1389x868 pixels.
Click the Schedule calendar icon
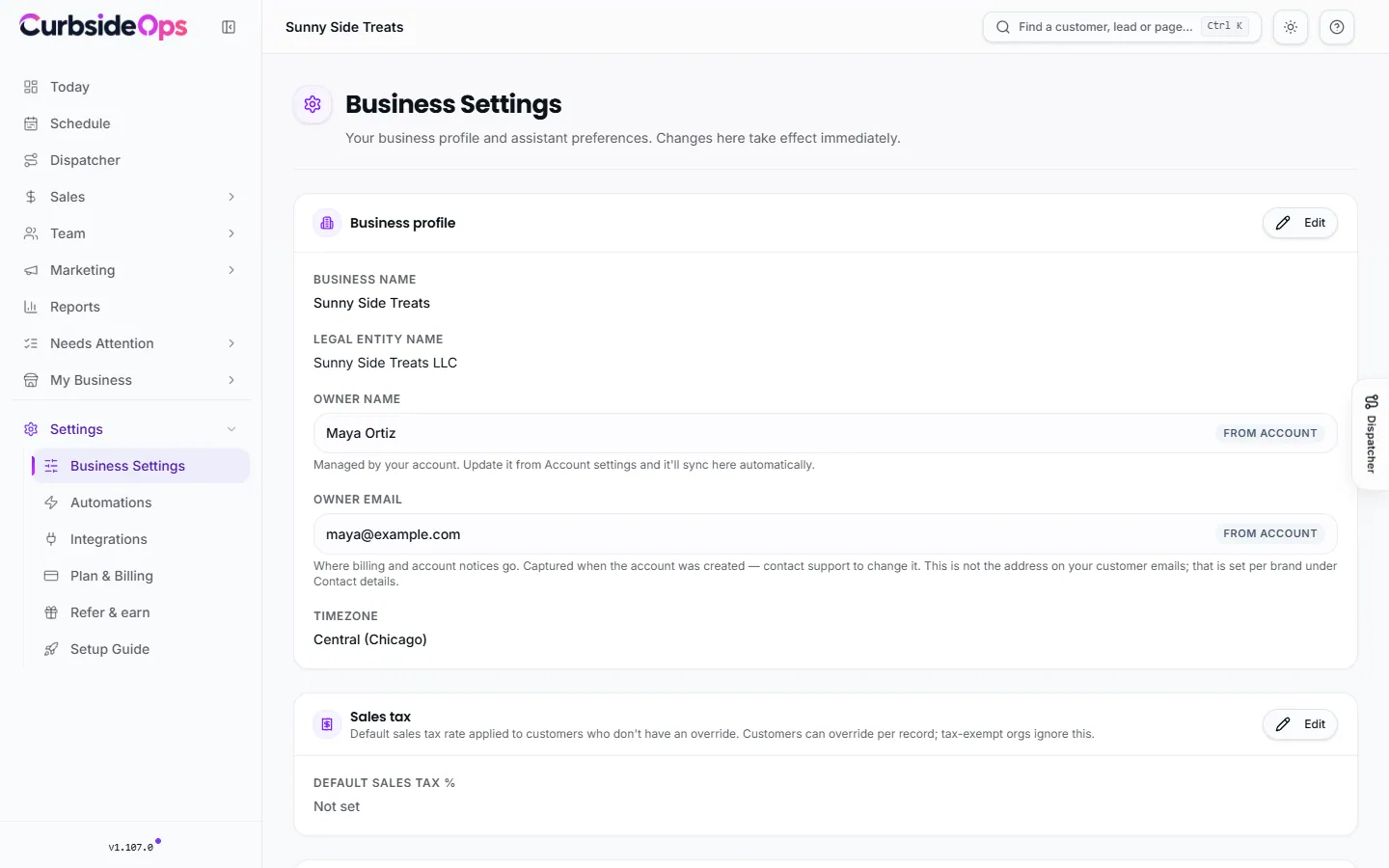tap(31, 123)
